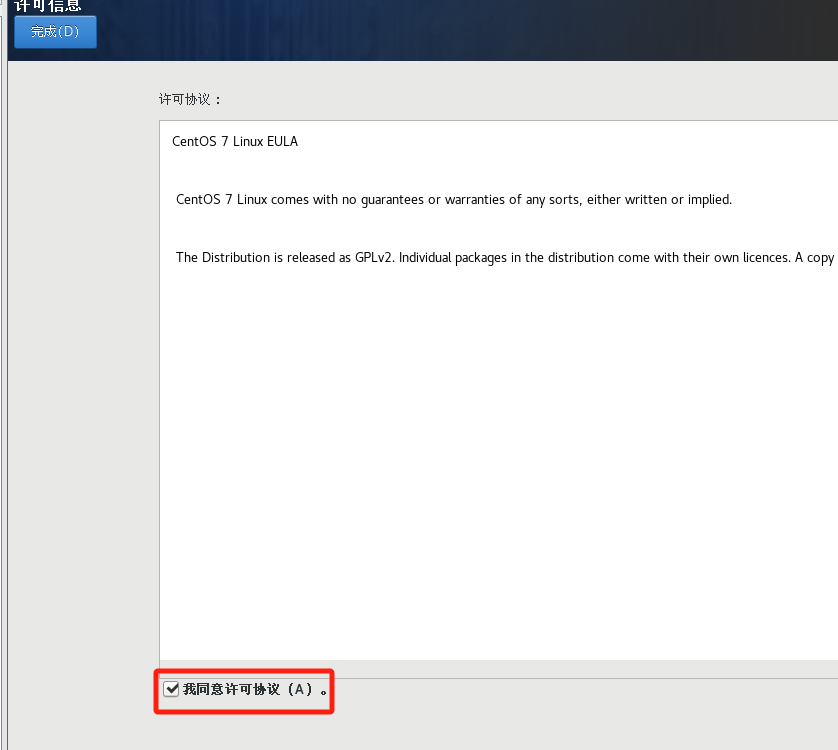
Task: Click the 'Distribution is released as GPLv2' line
Action: click(505, 258)
